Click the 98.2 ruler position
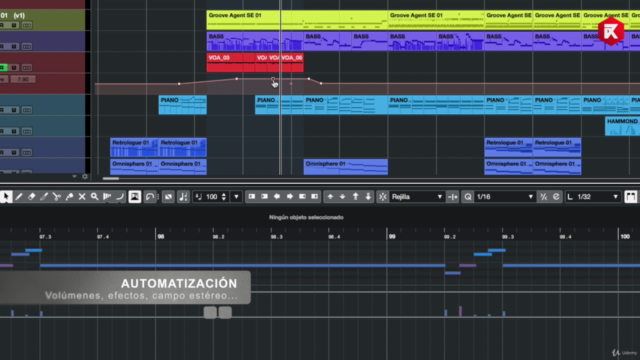 (218, 237)
